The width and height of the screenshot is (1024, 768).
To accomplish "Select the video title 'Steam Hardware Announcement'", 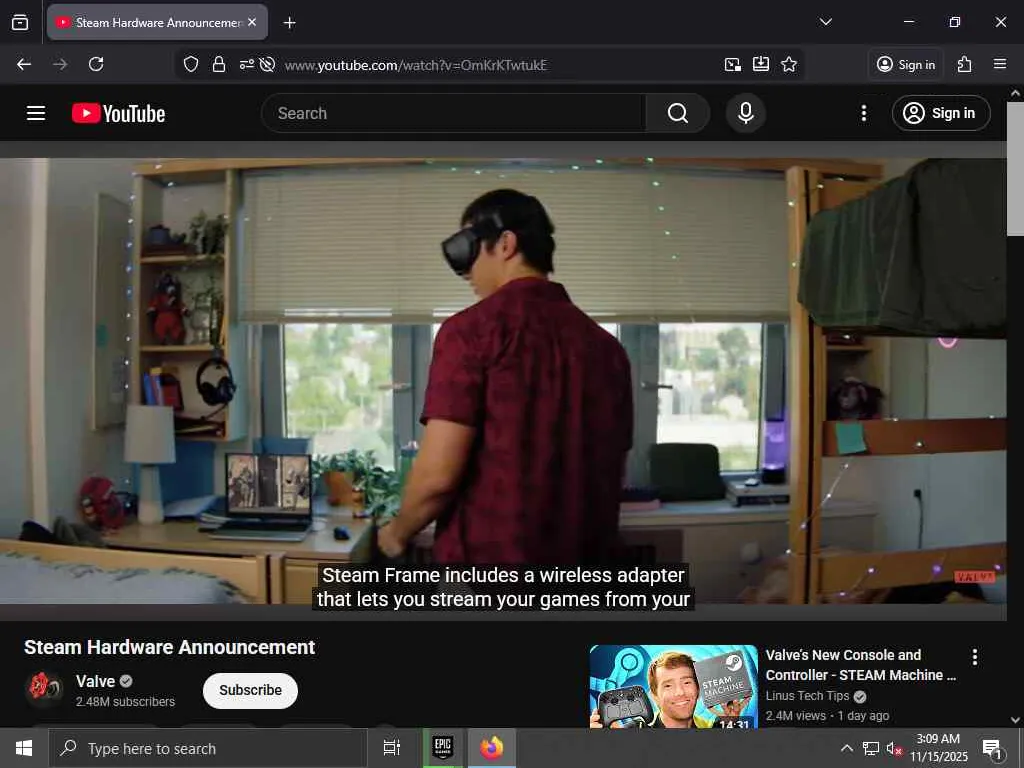I will point(170,647).
